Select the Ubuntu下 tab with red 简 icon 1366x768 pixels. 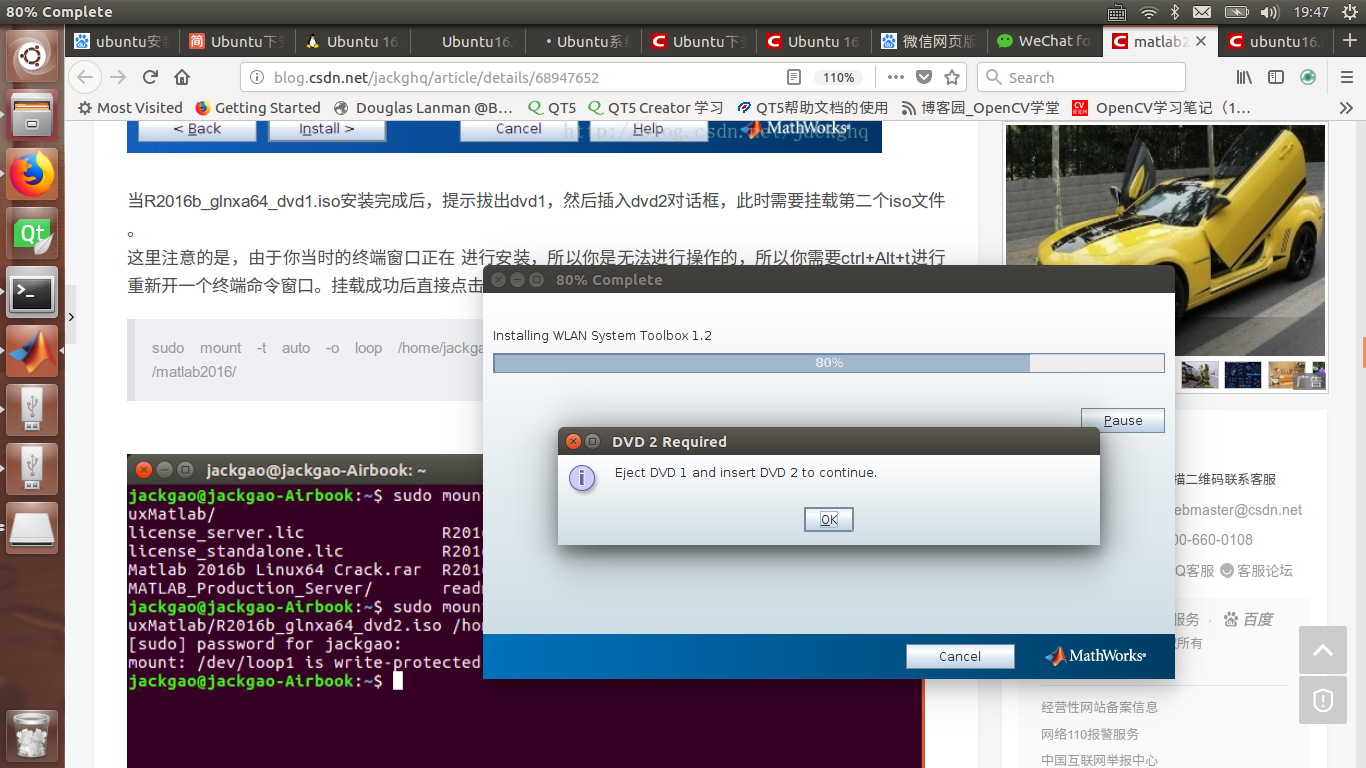tap(238, 41)
